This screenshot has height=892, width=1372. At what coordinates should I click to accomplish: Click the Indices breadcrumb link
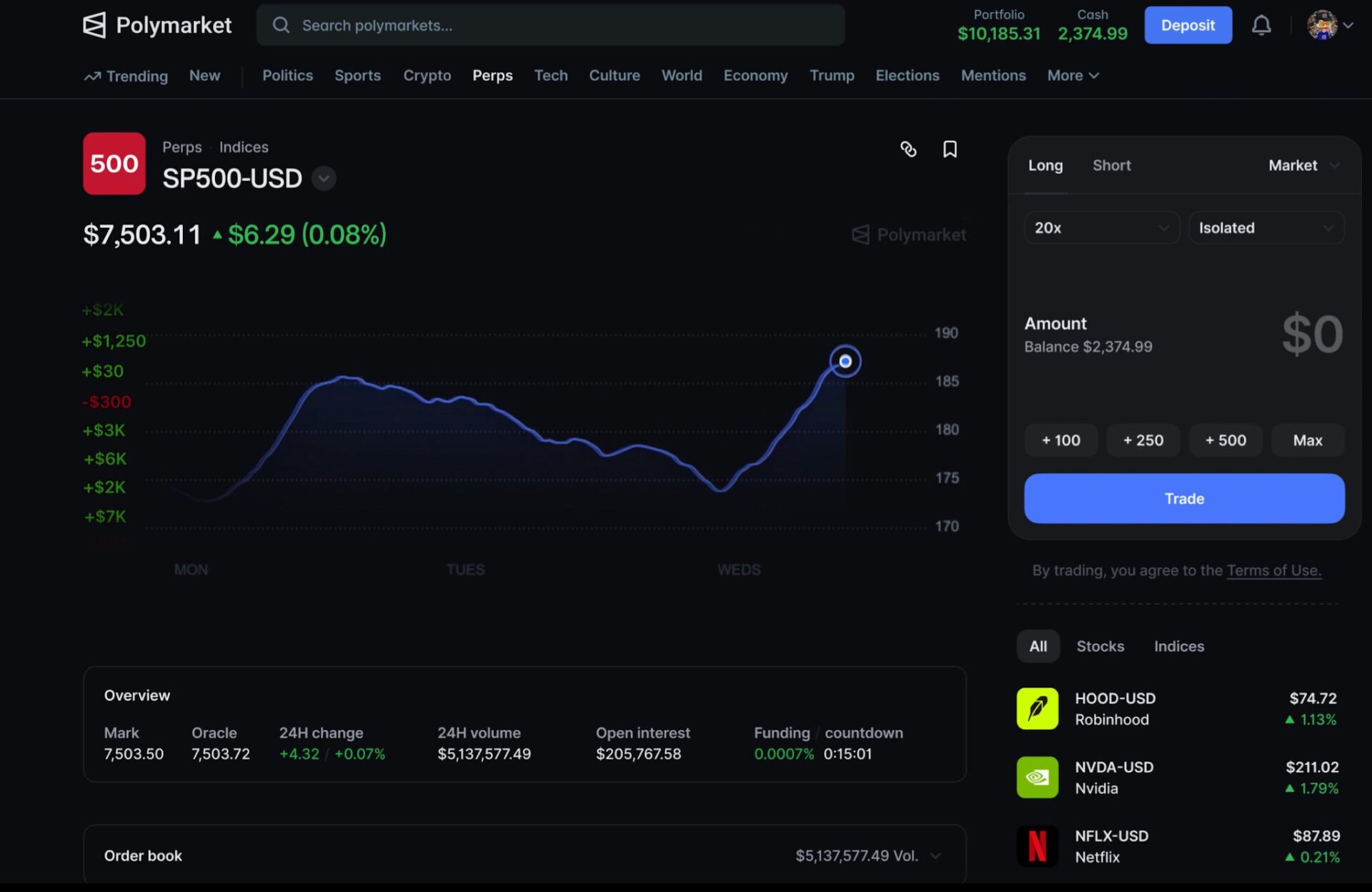click(244, 147)
